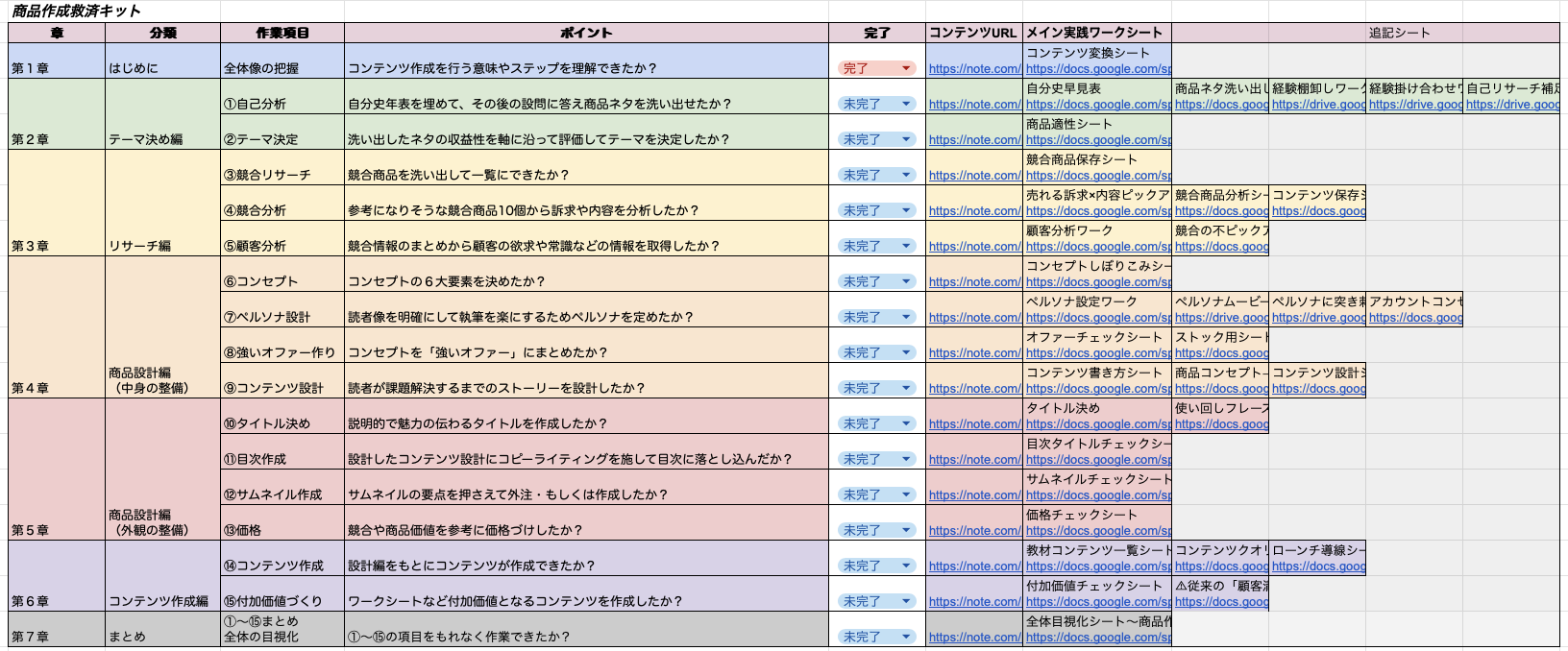Image resolution: width=1568 pixels, height=651 pixels.
Task: Click the リサーチ編 category cell
Action: (x=162, y=203)
